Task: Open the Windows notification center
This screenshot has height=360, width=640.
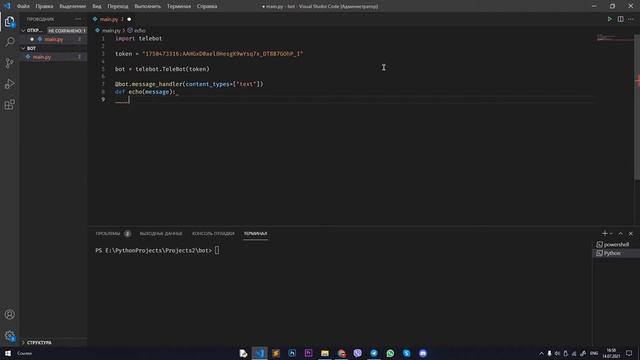Action: pos(629,353)
